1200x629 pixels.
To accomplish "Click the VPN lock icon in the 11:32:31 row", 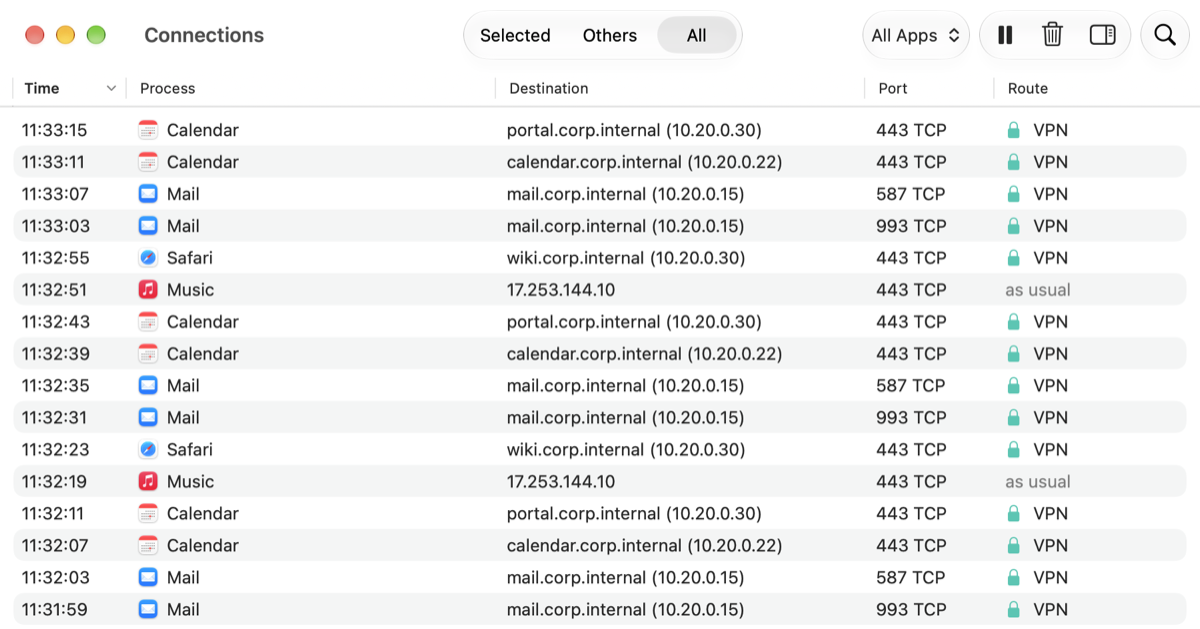I will [1013, 418].
